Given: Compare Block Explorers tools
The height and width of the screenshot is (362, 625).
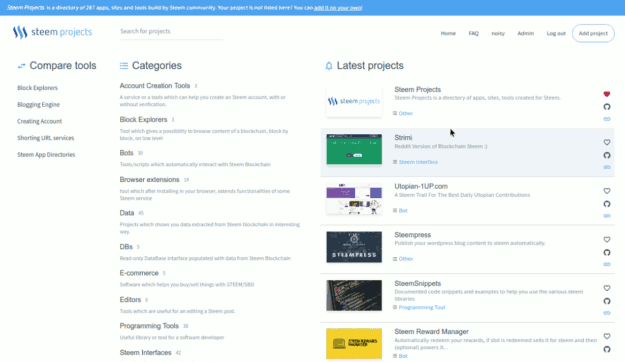Looking at the screenshot, I should coord(37,88).
